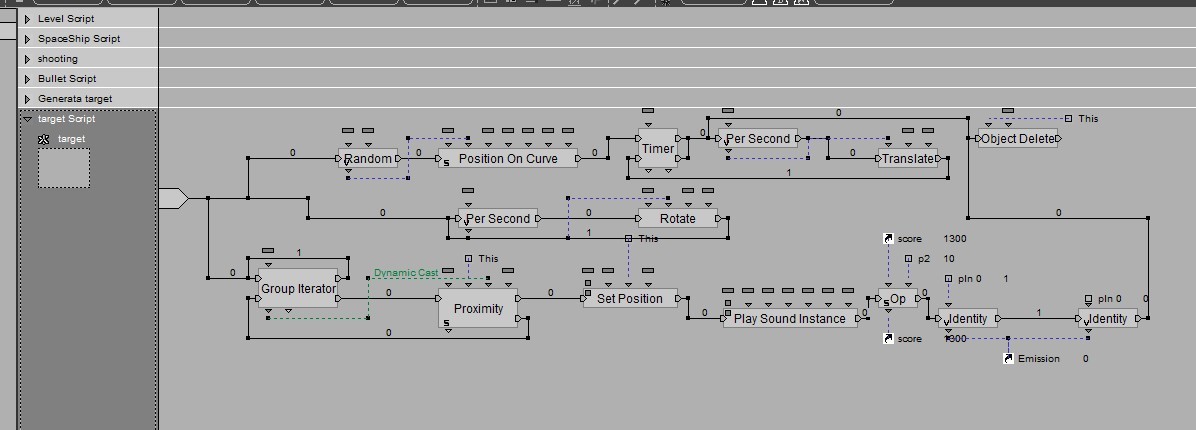Screen dimensions: 1196x430
Task: Select the empty thumbnail box under target
Action: click(64, 168)
